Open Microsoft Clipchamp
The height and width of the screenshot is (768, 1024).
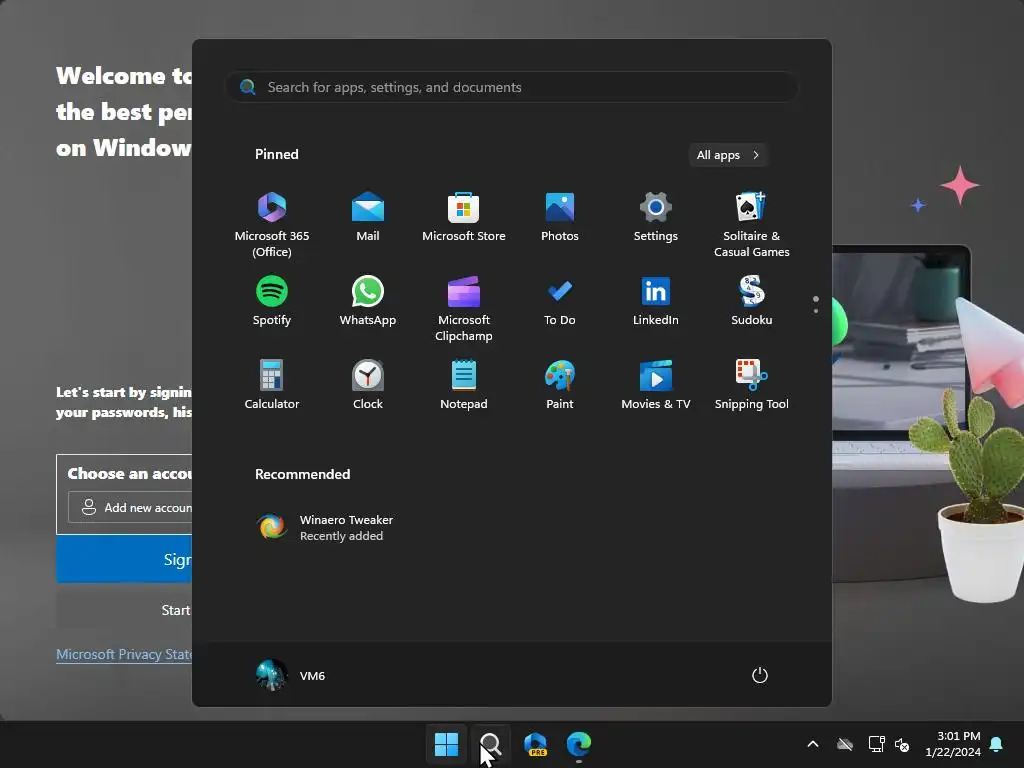pyautogui.click(x=464, y=309)
